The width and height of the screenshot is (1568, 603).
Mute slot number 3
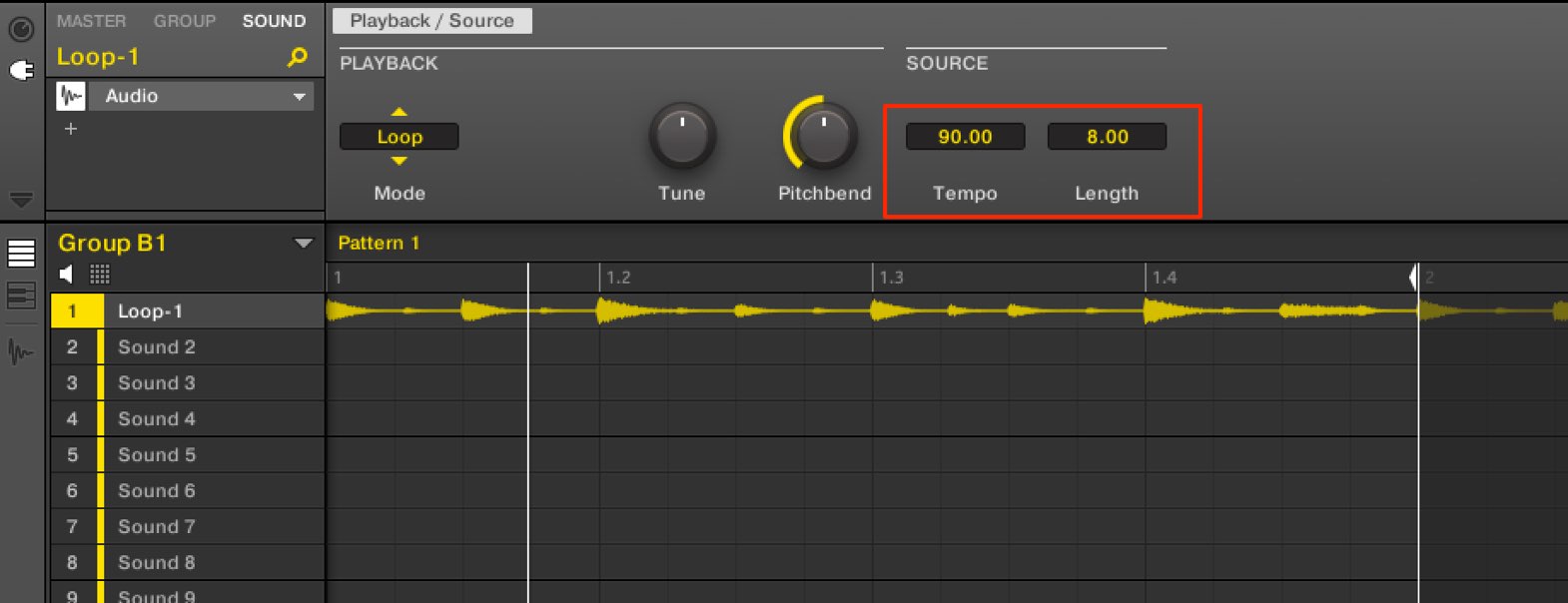pyautogui.click(x=72, y=383)
